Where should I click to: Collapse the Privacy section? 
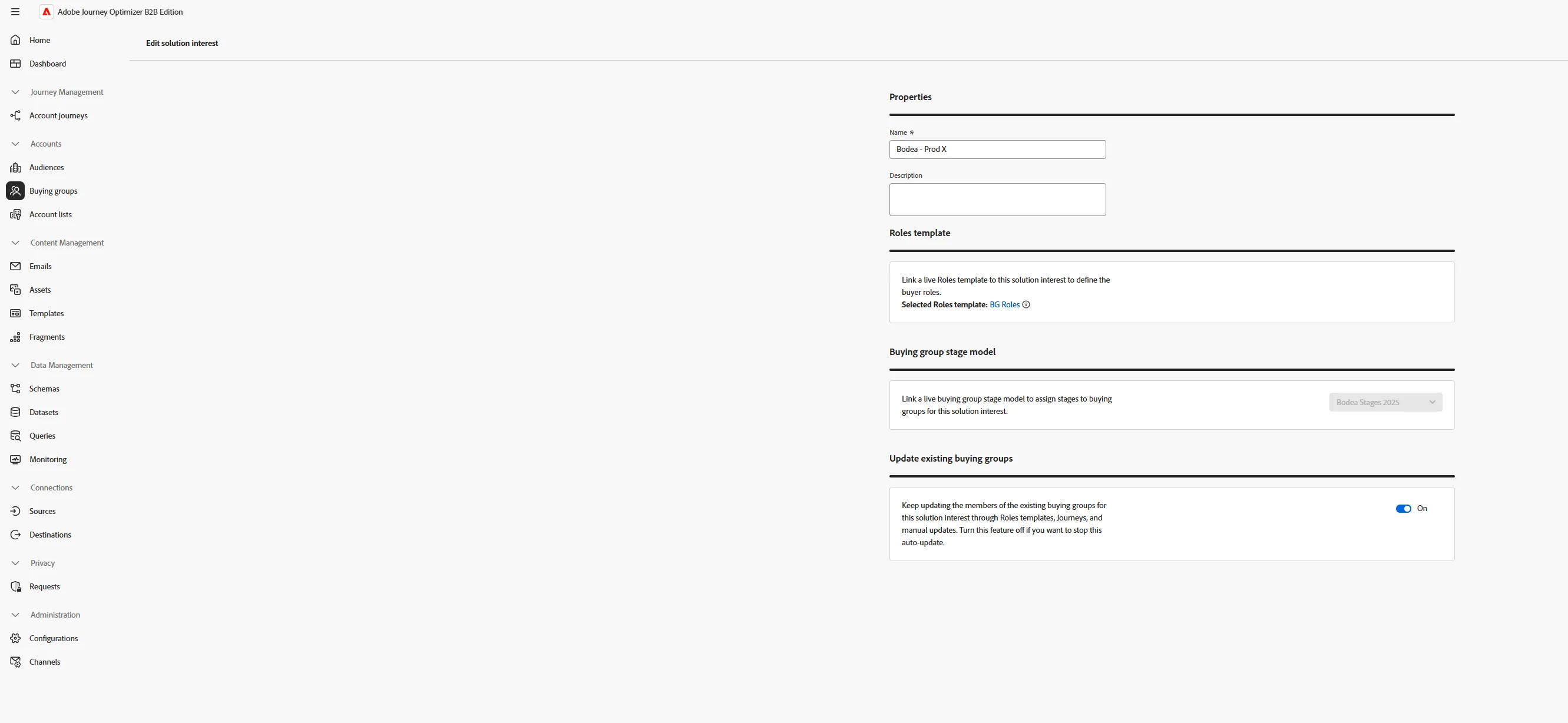point(15,563)
